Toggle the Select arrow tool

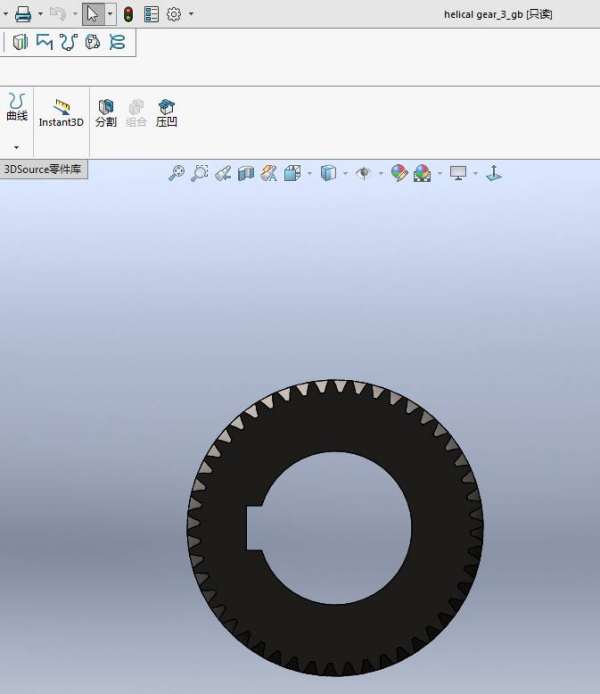[x=93, y=14]
